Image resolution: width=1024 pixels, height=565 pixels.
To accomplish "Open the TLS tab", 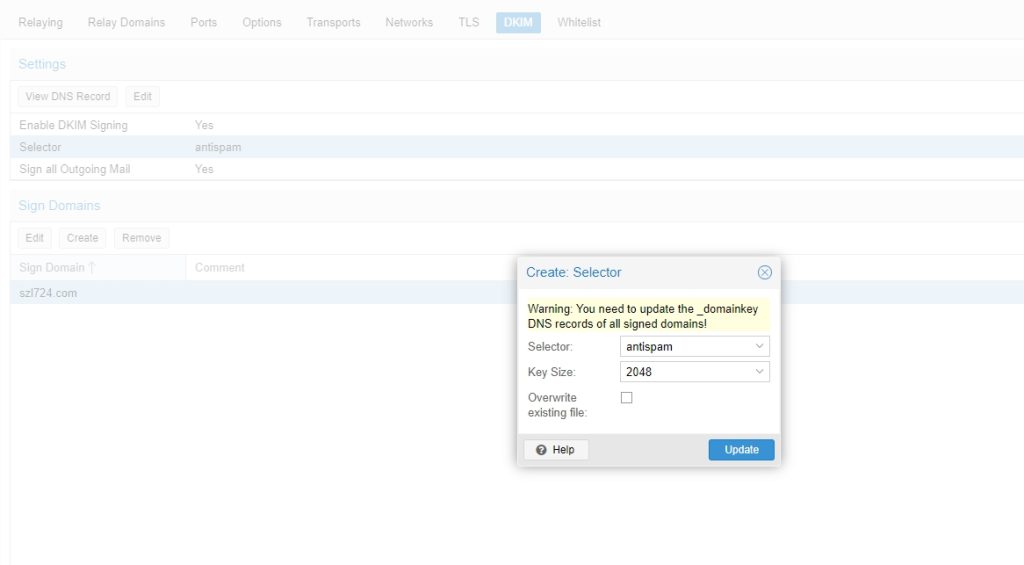I will click(x=468, y=22).
